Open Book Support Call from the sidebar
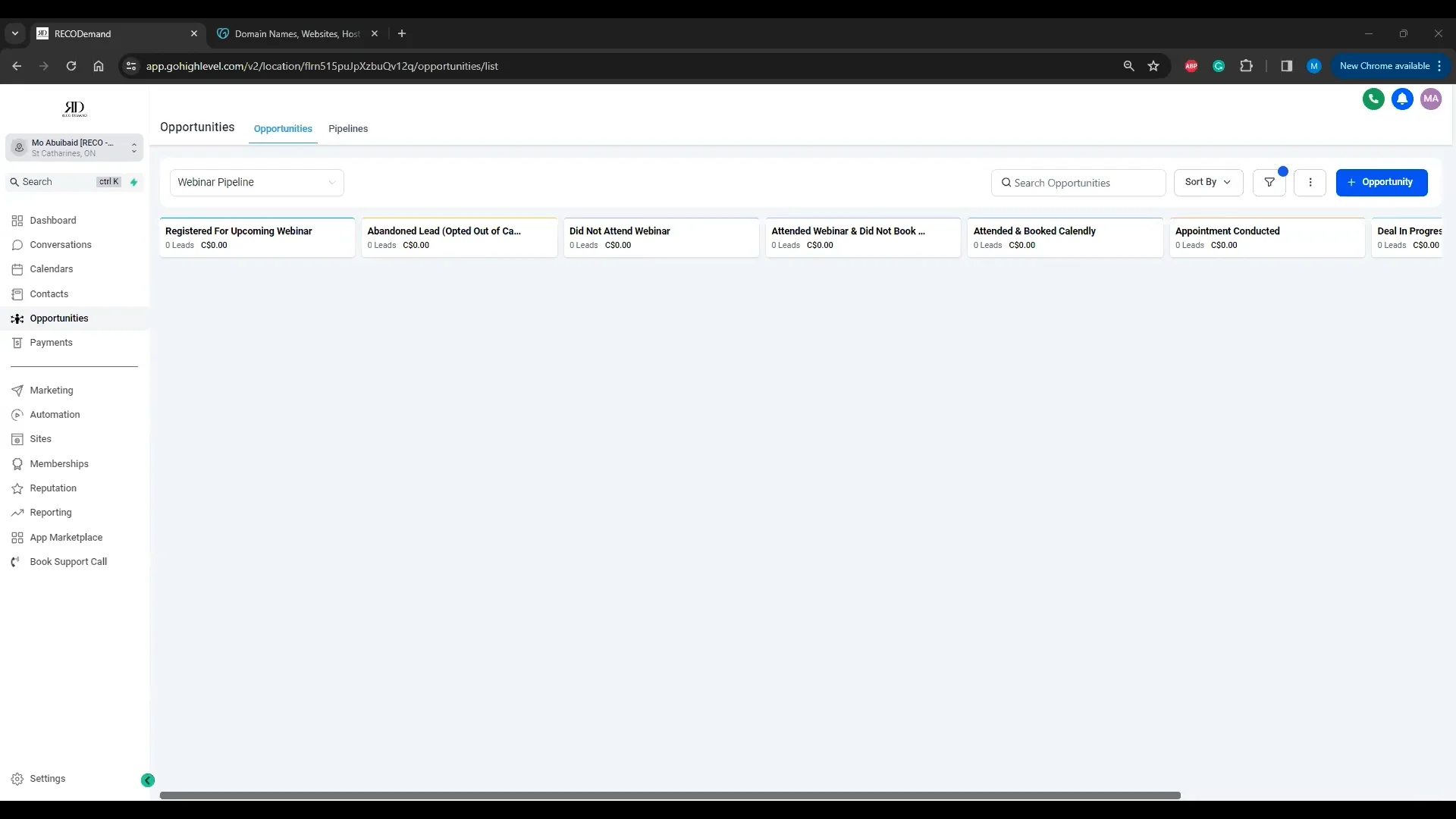1456x819 pixels. point(68,561)
